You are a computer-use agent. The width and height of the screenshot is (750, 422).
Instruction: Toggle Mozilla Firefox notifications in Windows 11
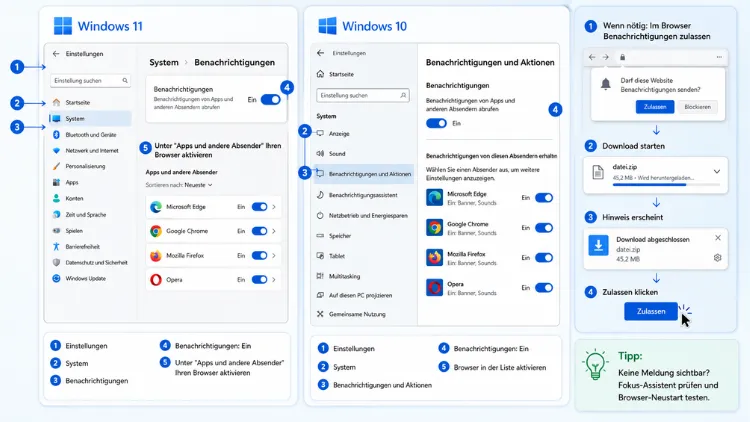pos(259,255)
